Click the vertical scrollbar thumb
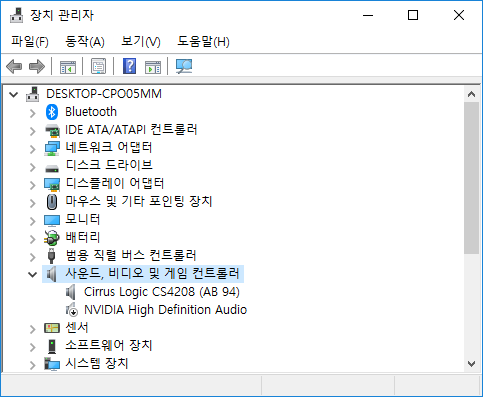 point(471,178)
